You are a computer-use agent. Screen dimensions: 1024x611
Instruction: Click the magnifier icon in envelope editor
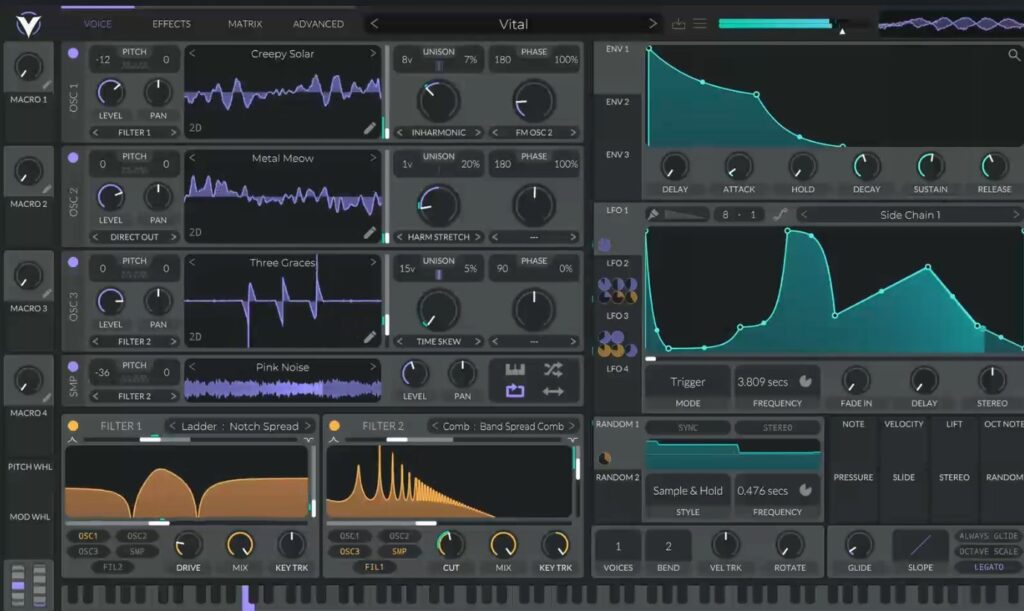pyautogui.click(x=1014, y=56)
